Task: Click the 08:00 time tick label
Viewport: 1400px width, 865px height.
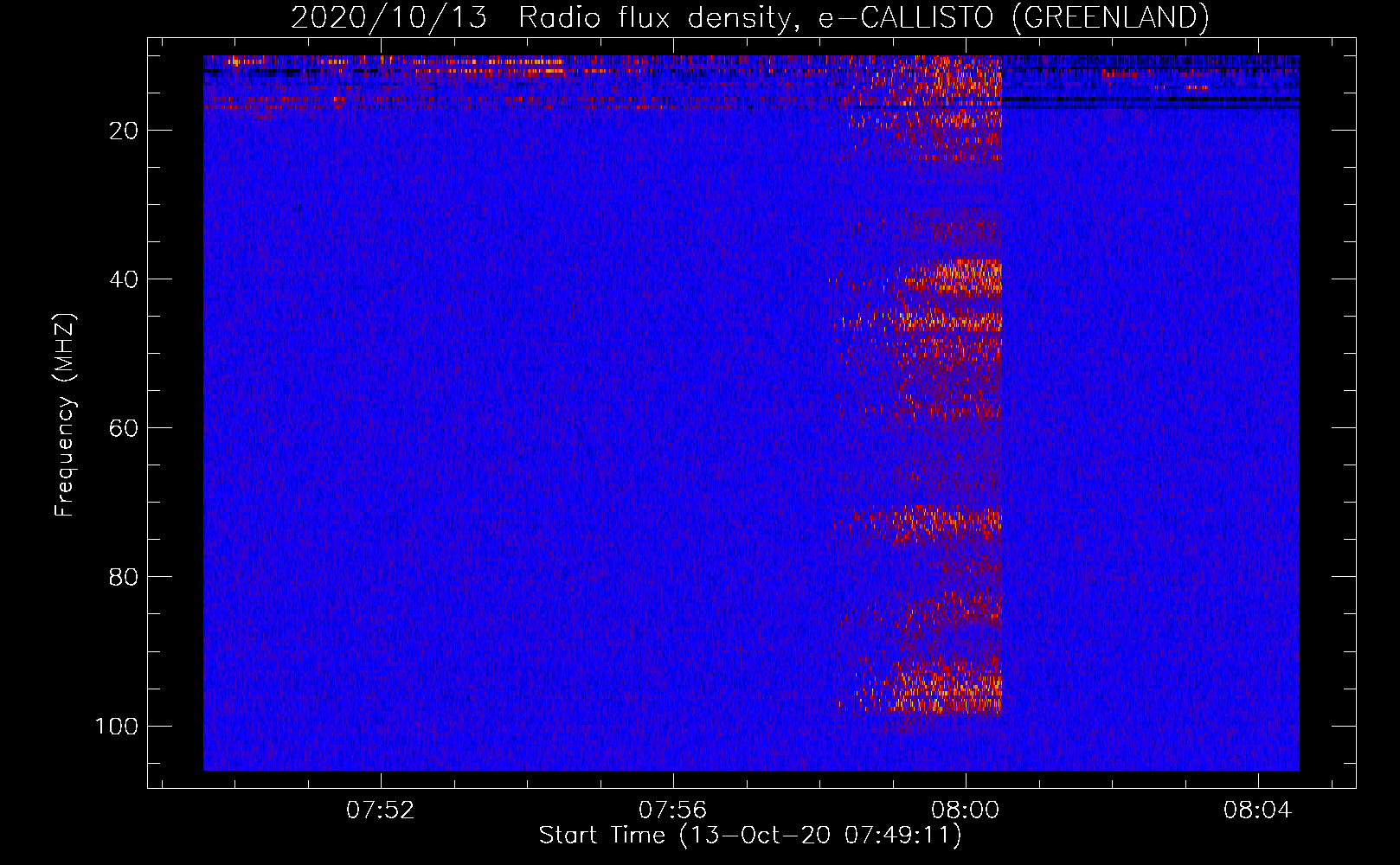Action: pos(965,811)
